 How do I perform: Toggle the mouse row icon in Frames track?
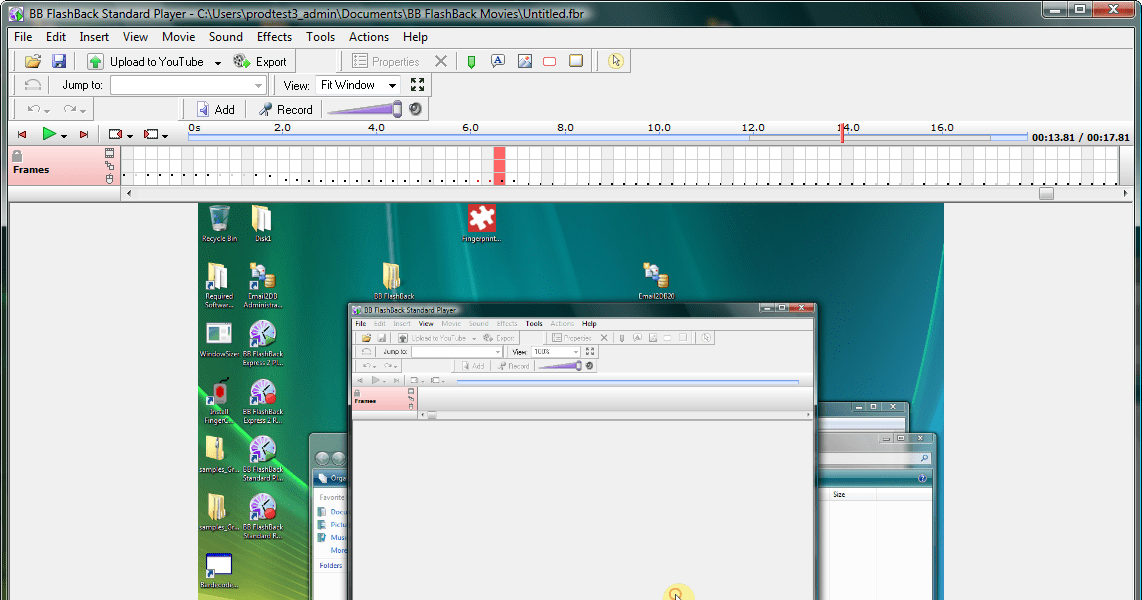pyautogui.click(x=110, y=179)
